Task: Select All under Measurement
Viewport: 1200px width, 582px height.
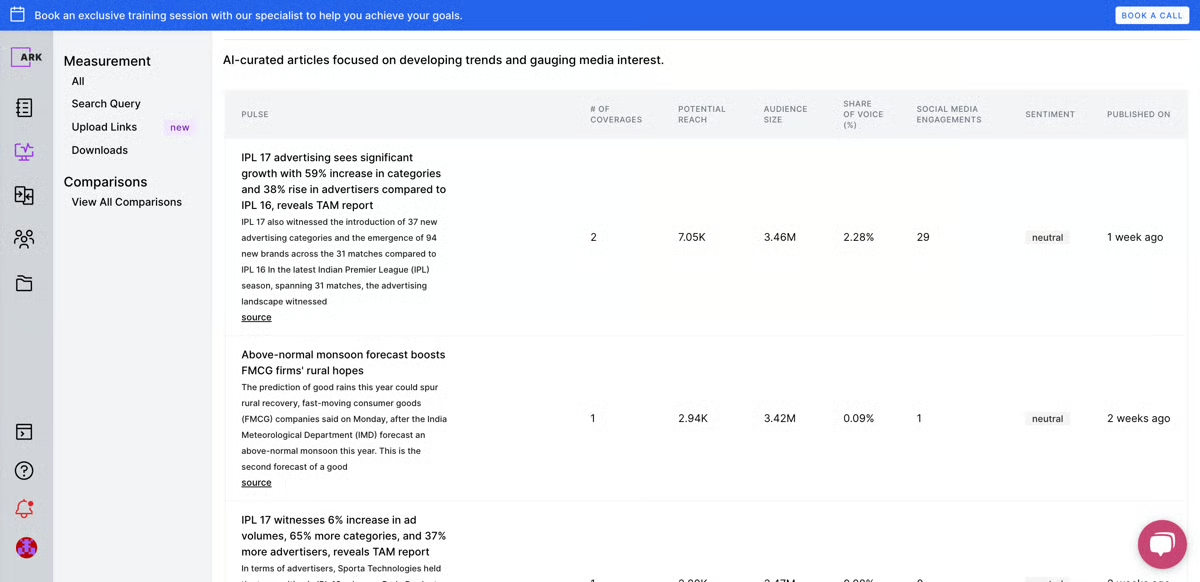Action: tap(78, 81)
